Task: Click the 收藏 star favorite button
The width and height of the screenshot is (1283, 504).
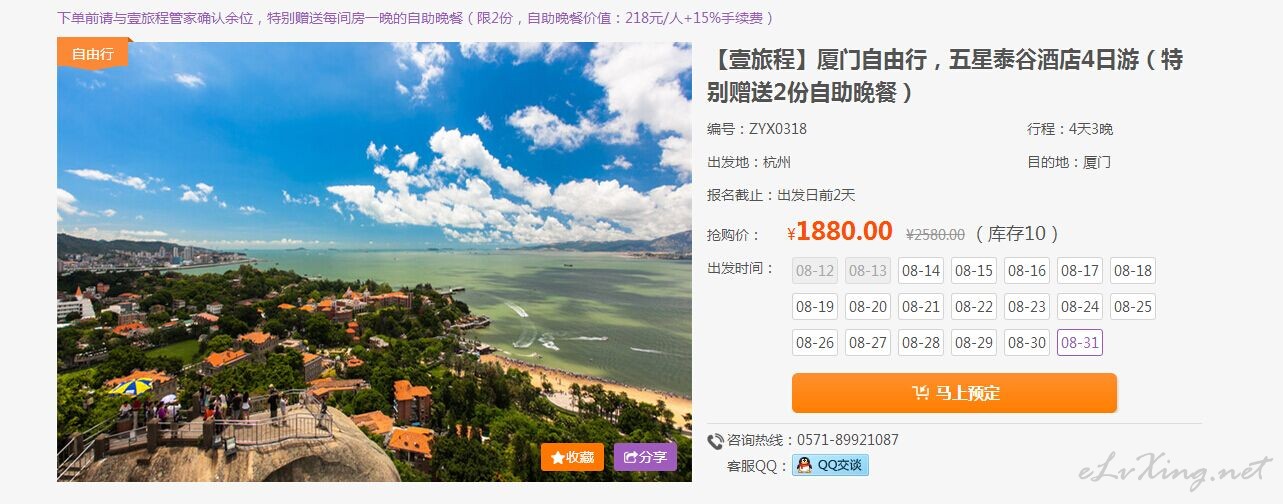Action: pos(572,457)
